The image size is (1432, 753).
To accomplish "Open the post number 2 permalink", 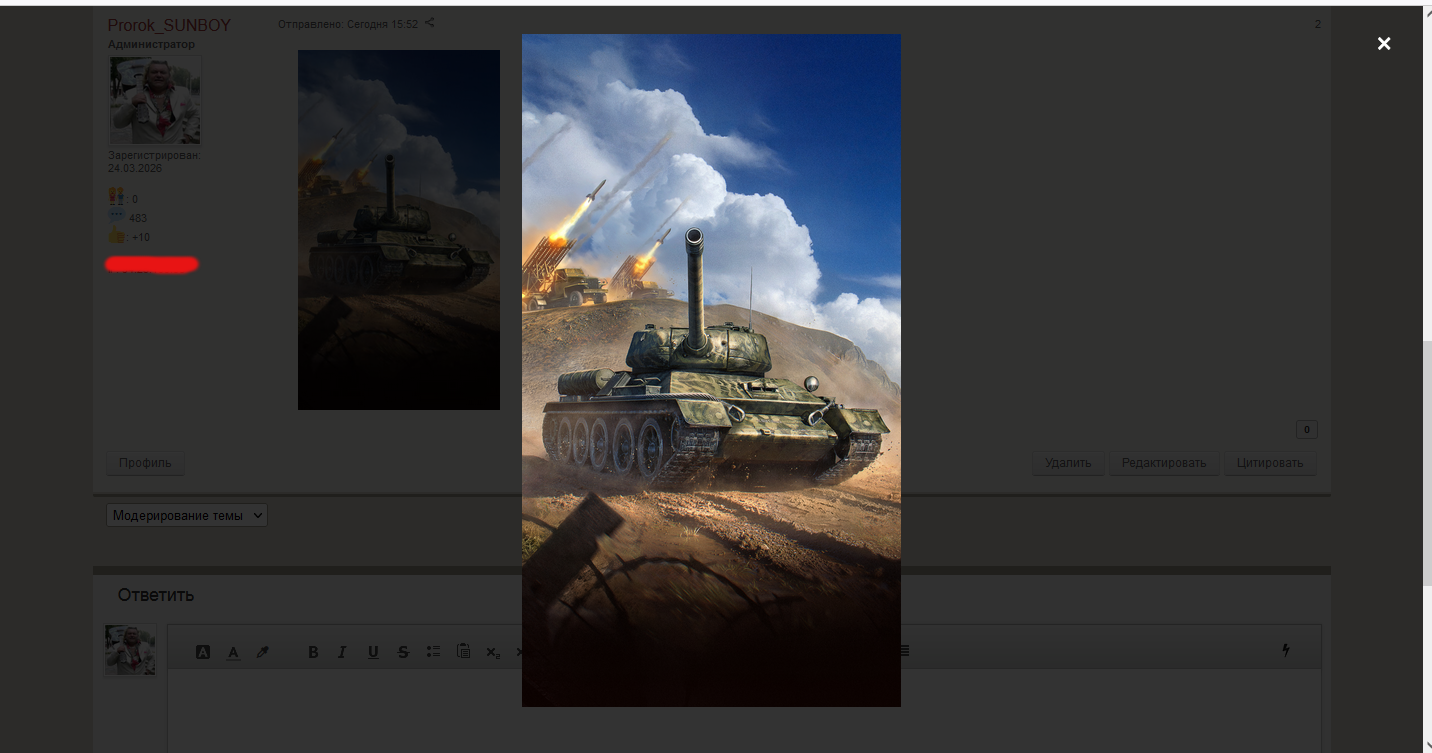I will (1318, 24).
